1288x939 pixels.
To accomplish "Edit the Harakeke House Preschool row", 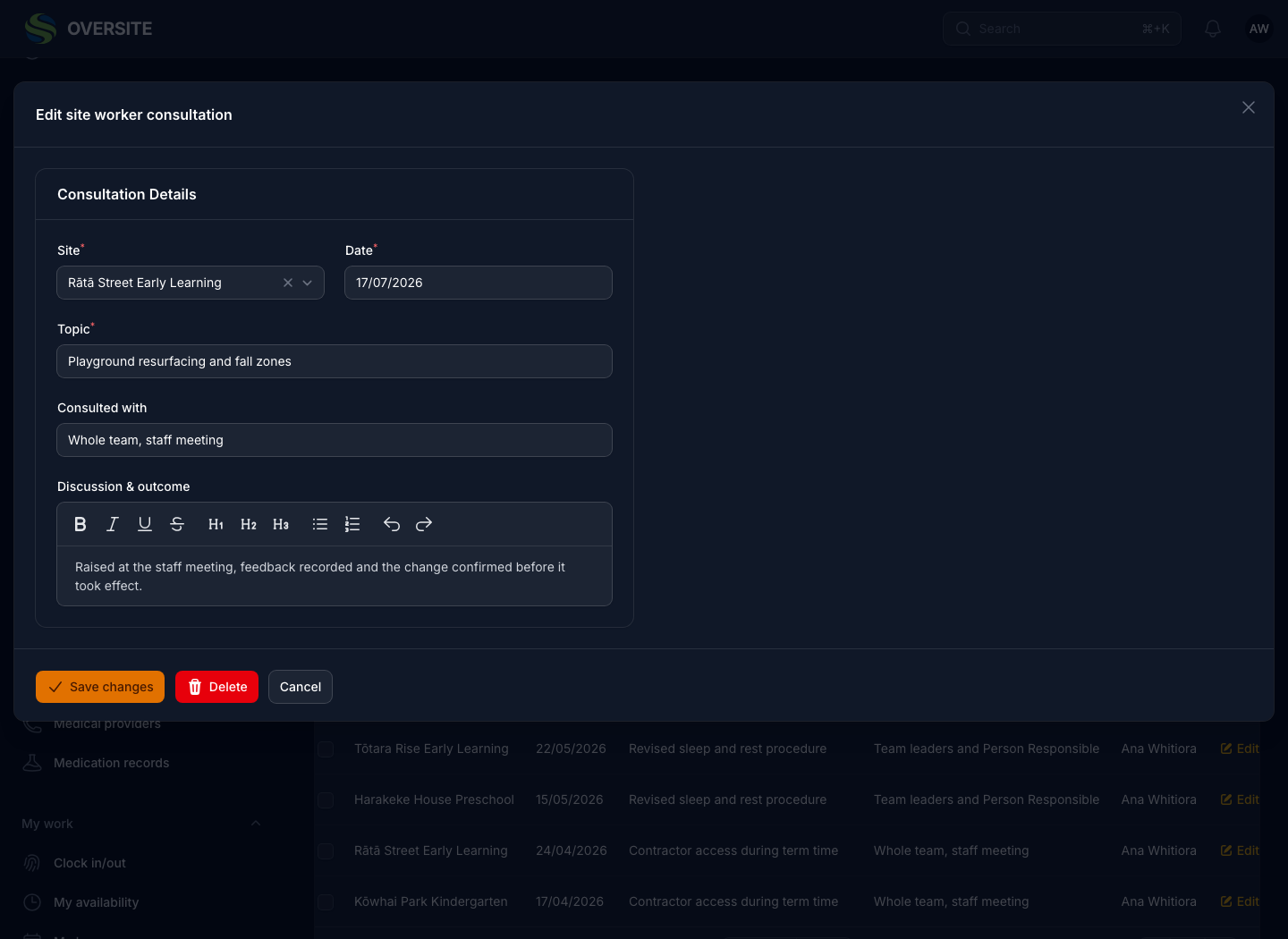I will 1240,799.
